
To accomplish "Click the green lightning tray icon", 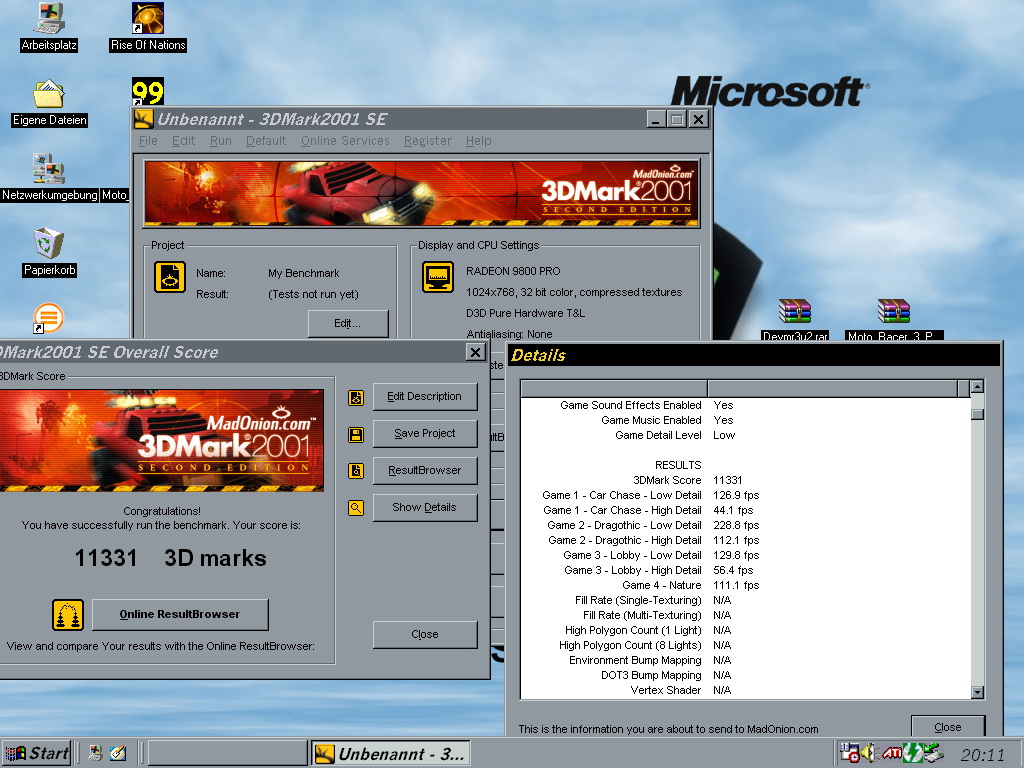I will tap(912, 753).
